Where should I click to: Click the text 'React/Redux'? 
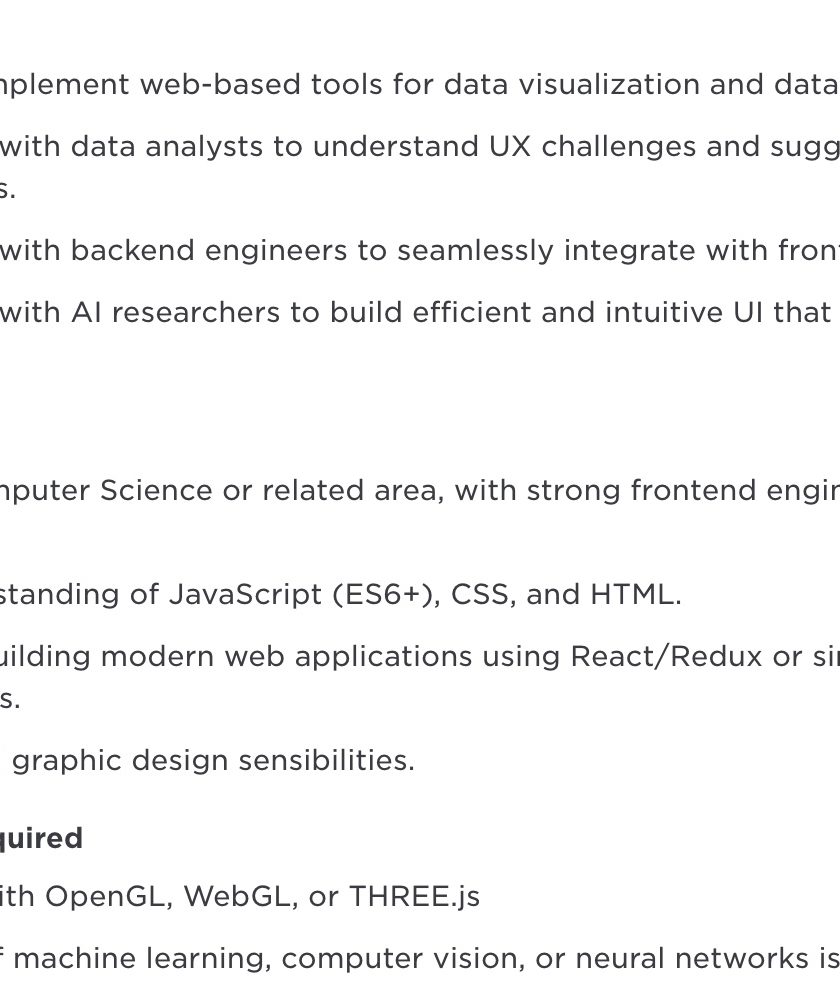pos(666,657)
